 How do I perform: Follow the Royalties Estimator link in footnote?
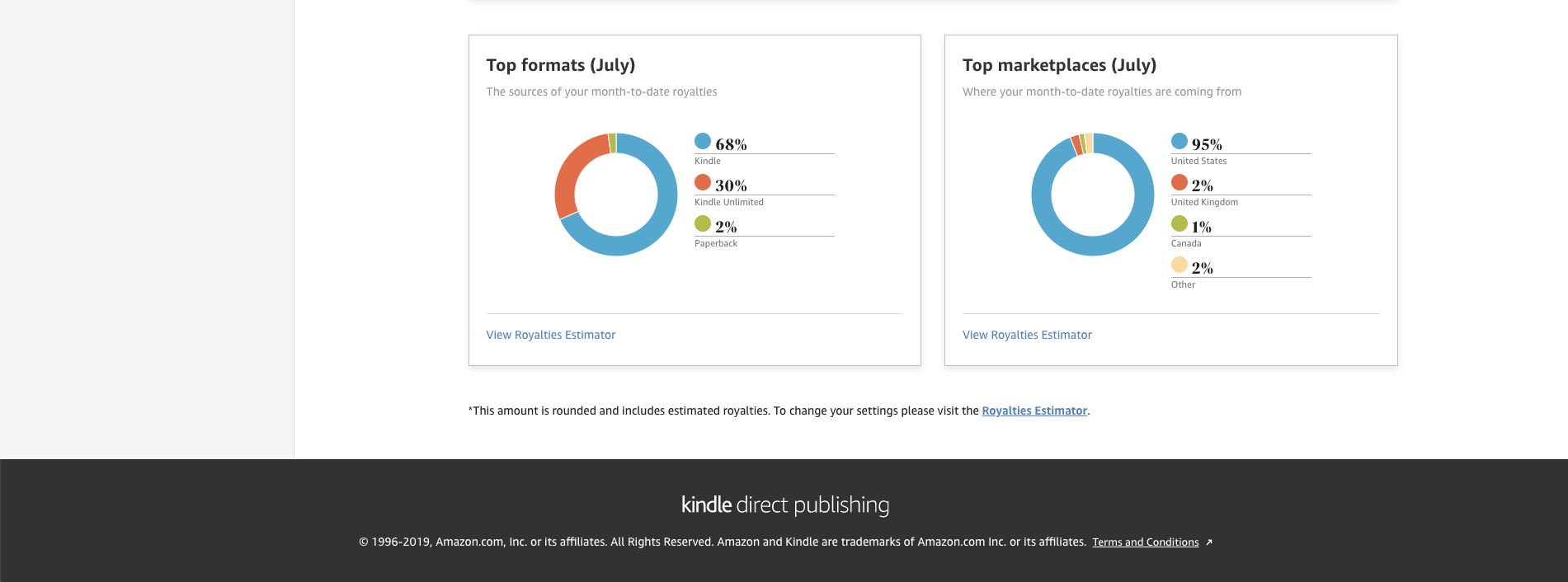coord(1034,411)
